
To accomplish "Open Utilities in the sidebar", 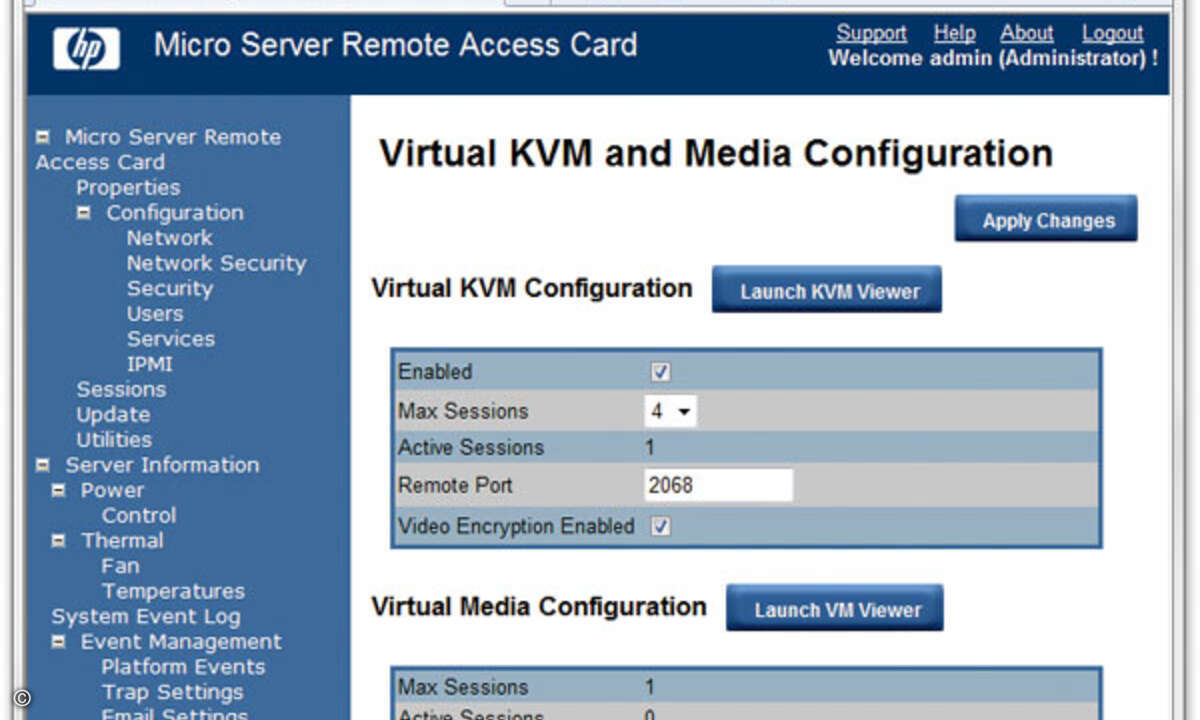I will click(114, 439).
